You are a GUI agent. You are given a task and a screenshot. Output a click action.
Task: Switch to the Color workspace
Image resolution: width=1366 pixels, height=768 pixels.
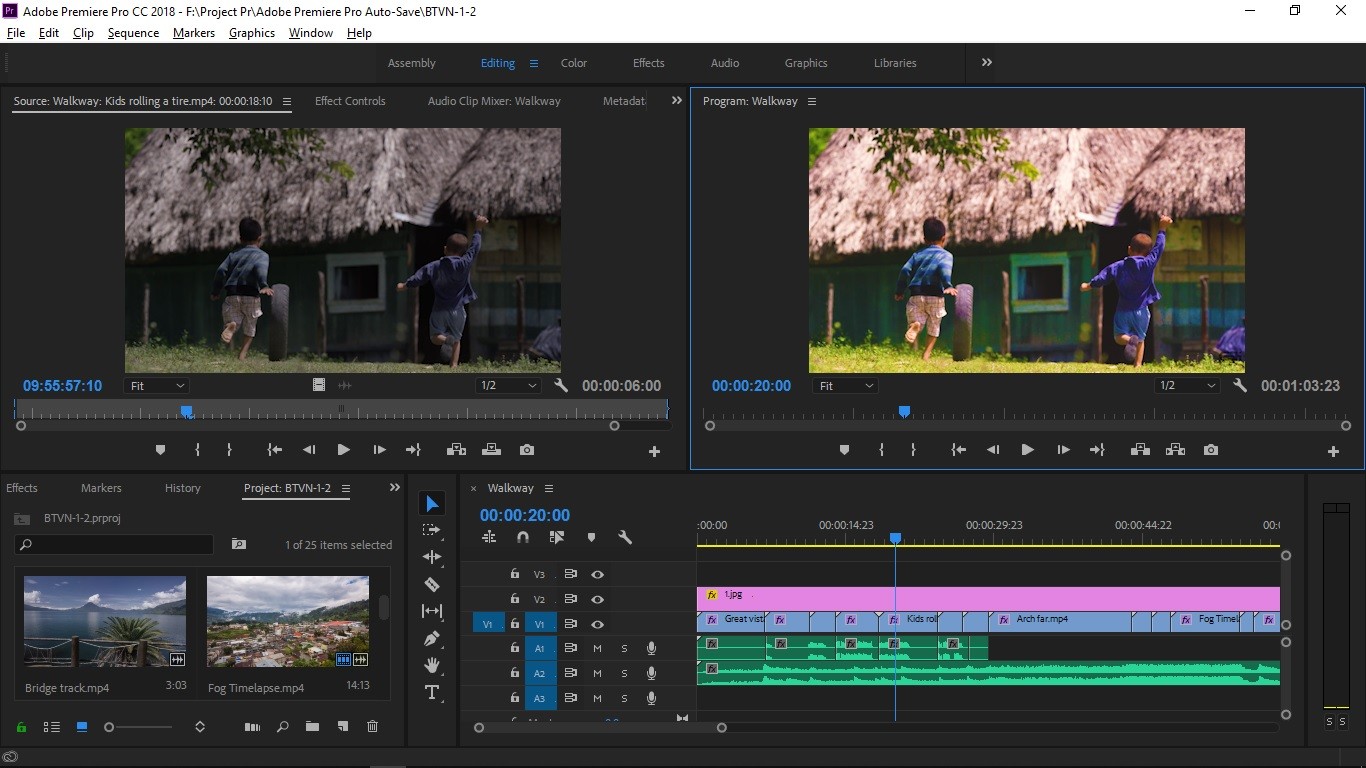[574, 63]
